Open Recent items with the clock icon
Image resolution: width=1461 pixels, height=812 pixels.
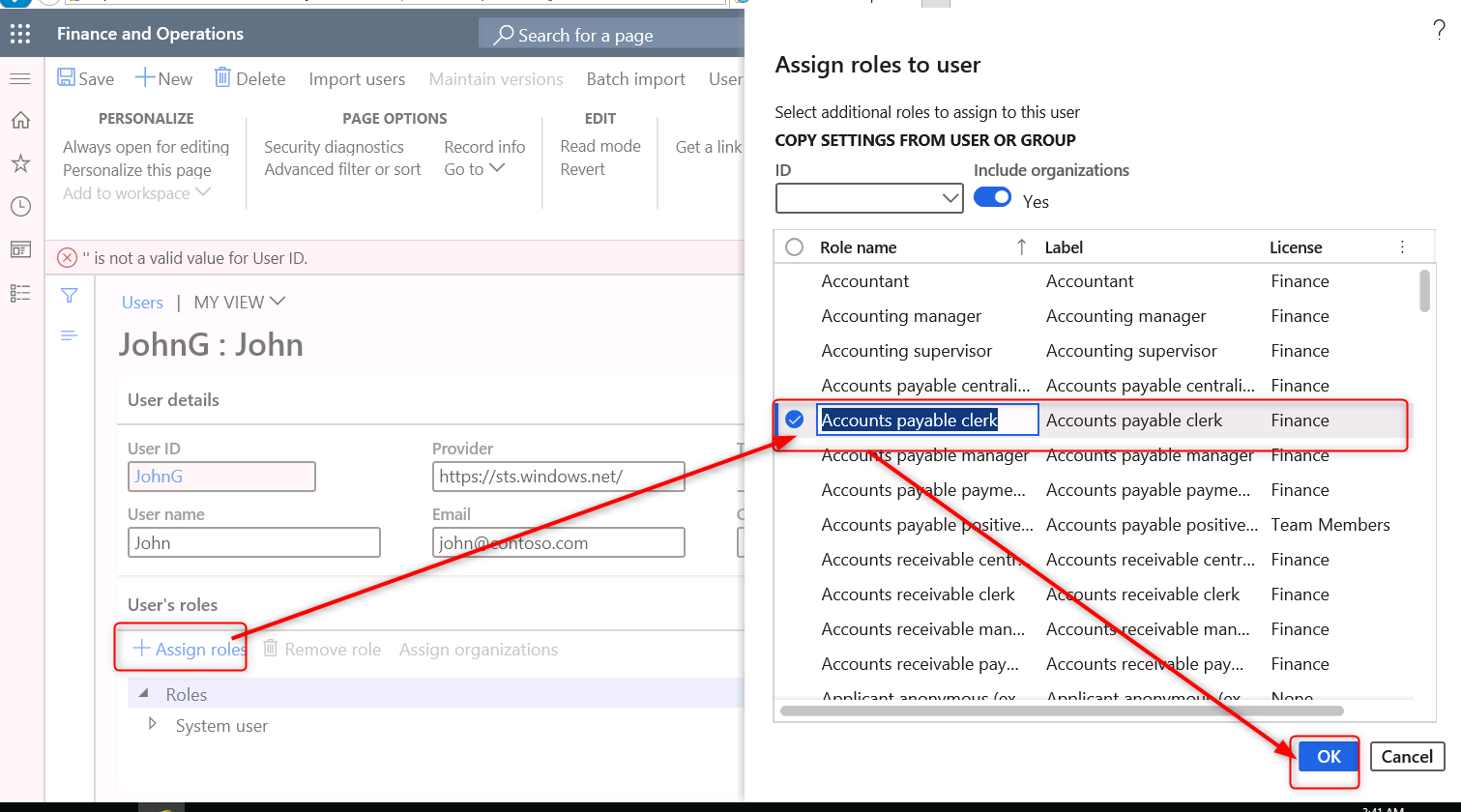pos(19,206)
